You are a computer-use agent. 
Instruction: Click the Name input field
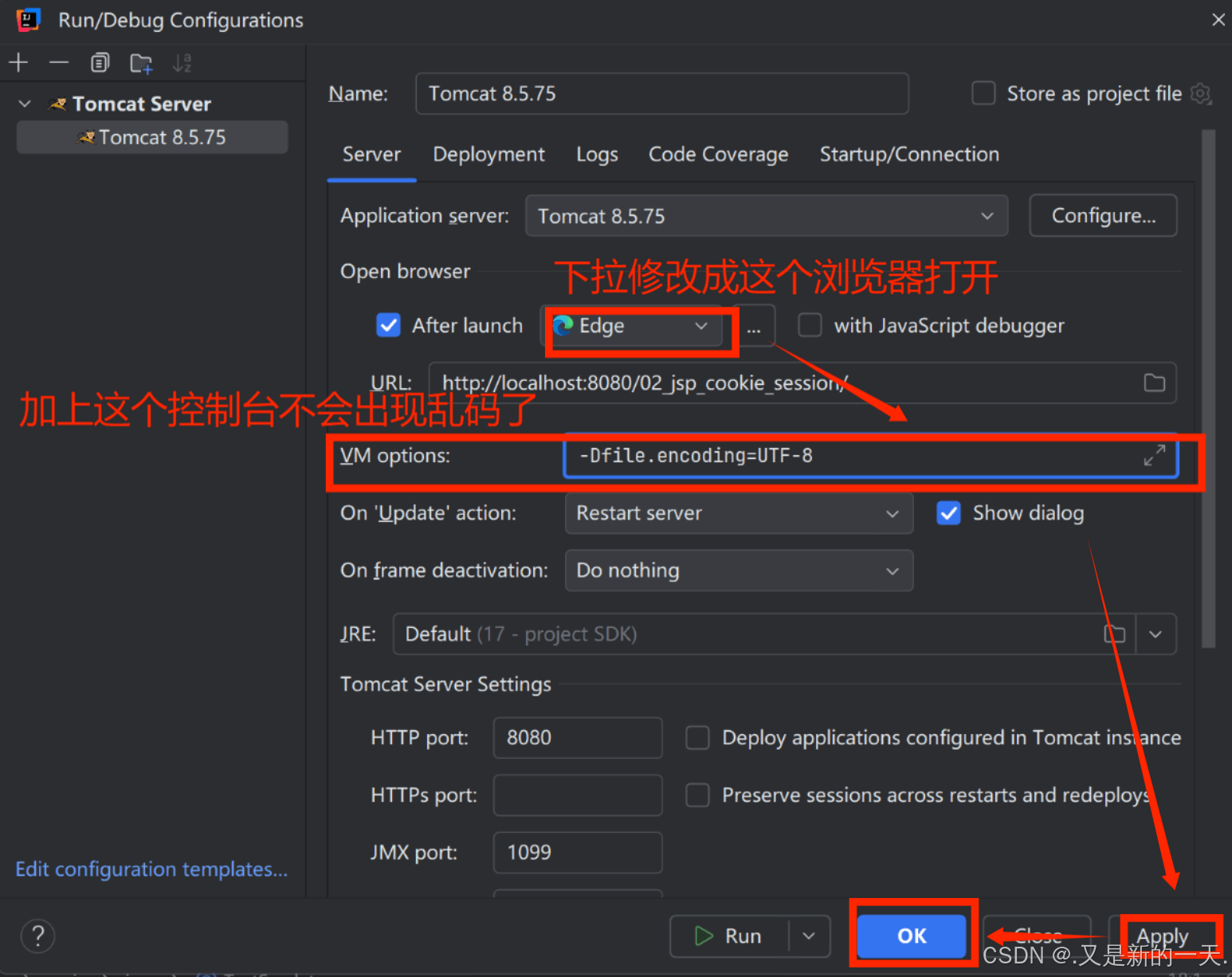(662, 93)
